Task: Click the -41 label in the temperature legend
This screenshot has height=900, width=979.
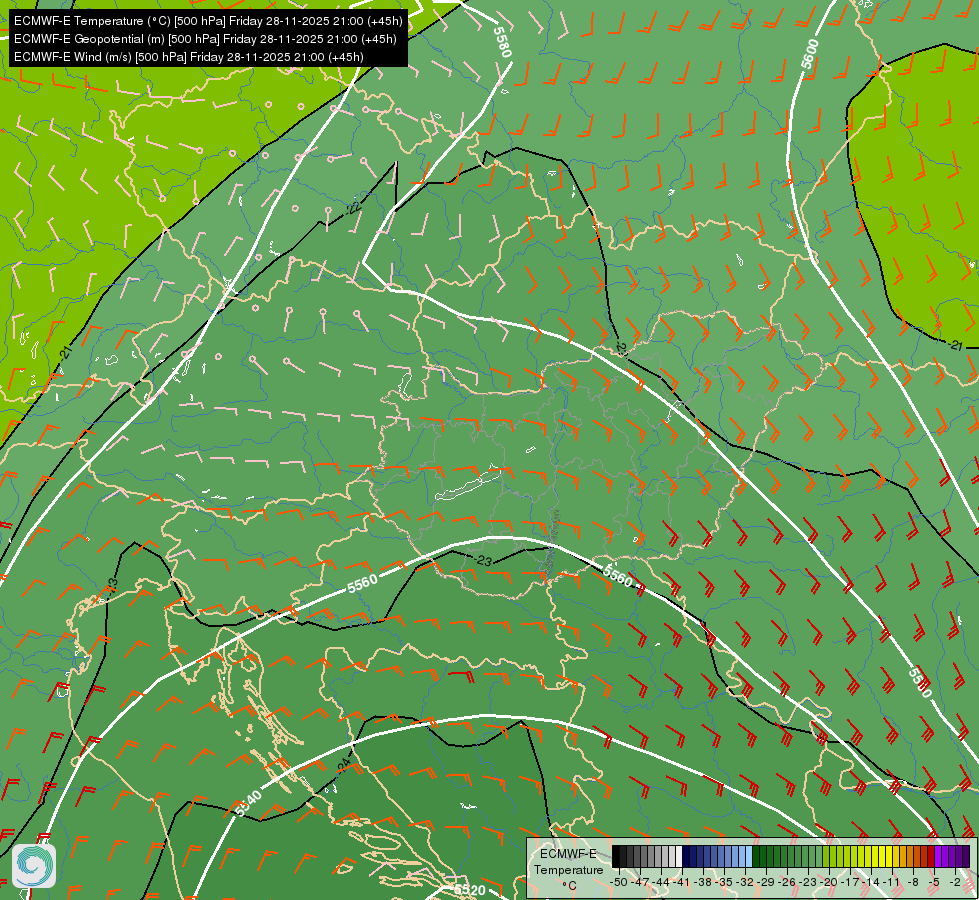Action: pos(682,882)
